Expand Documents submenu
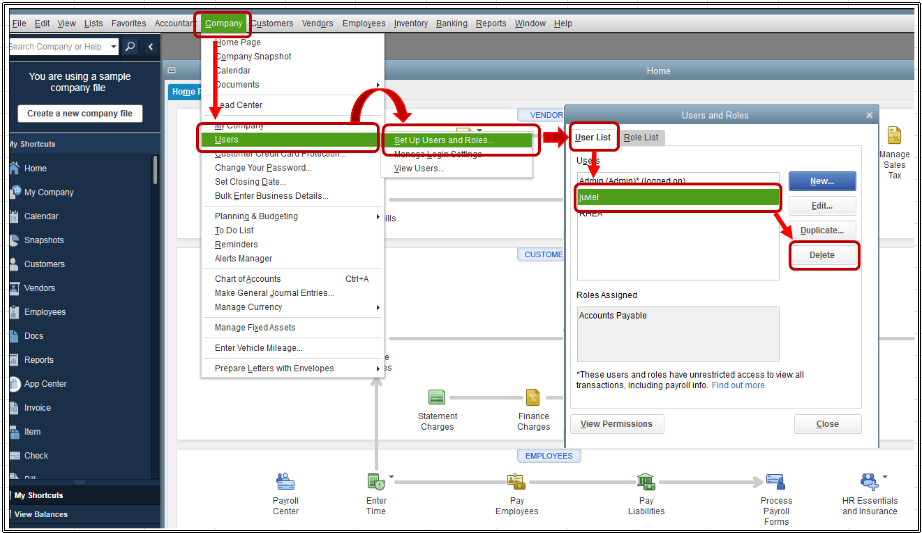The image size is (922, 533). click(x=378, y=85)
